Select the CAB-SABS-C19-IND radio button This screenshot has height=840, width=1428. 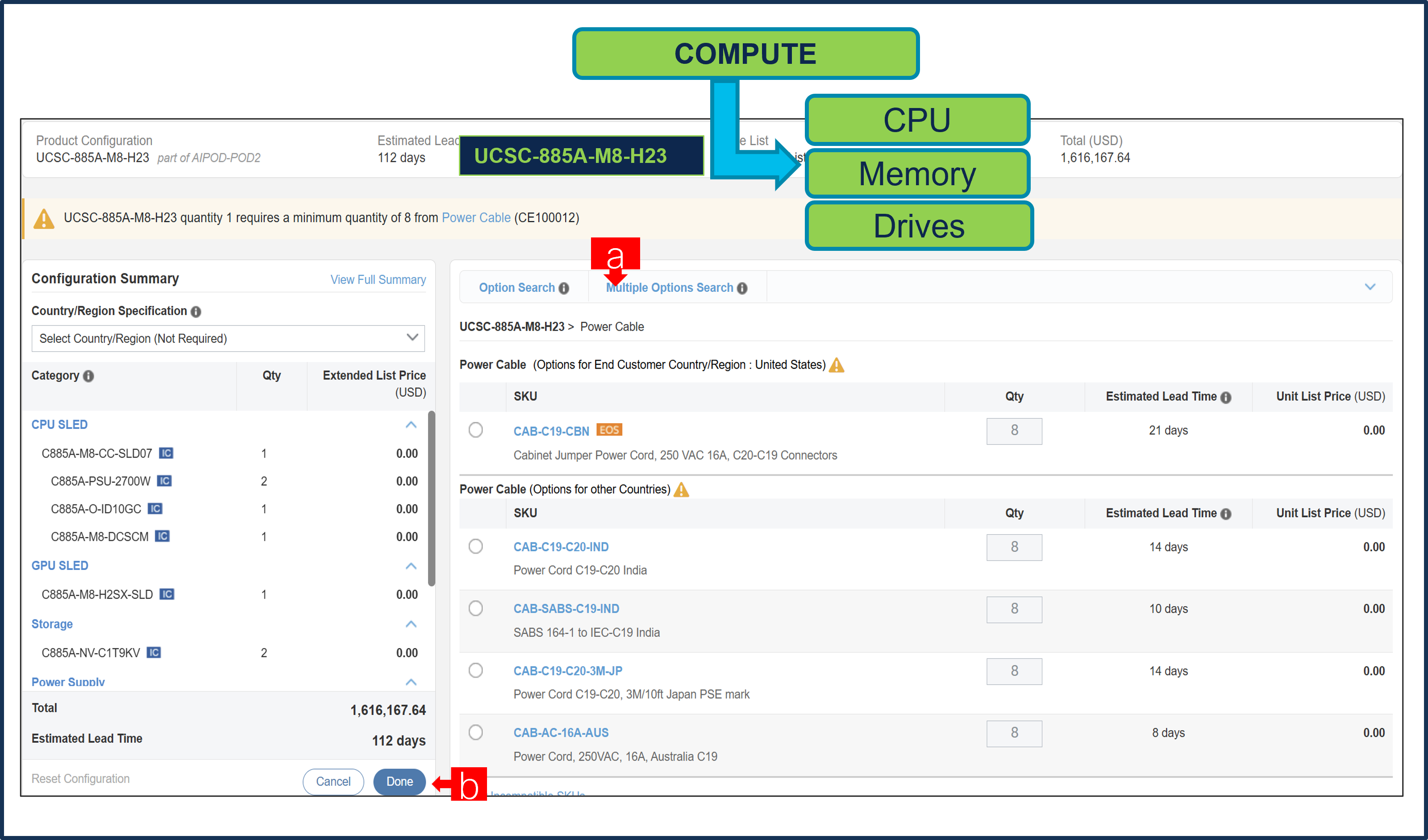click(x=475, y=608)
